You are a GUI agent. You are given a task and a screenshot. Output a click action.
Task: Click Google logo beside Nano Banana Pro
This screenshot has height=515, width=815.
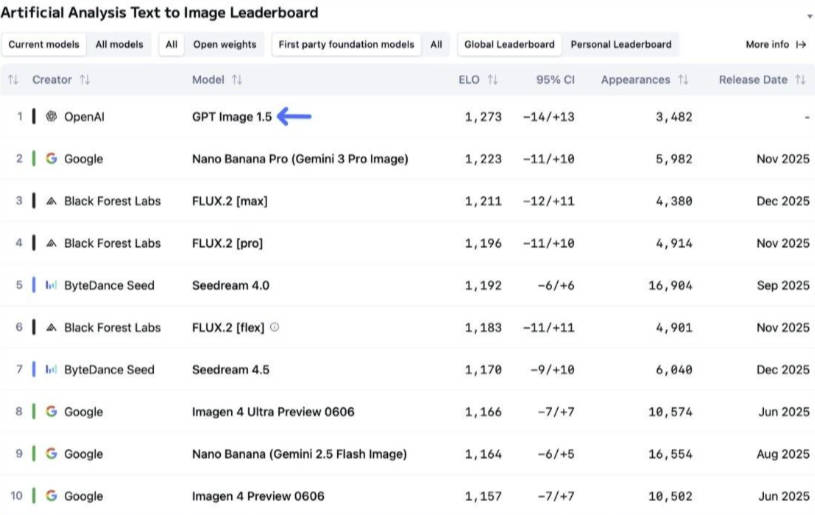click(x=51, y=159)
